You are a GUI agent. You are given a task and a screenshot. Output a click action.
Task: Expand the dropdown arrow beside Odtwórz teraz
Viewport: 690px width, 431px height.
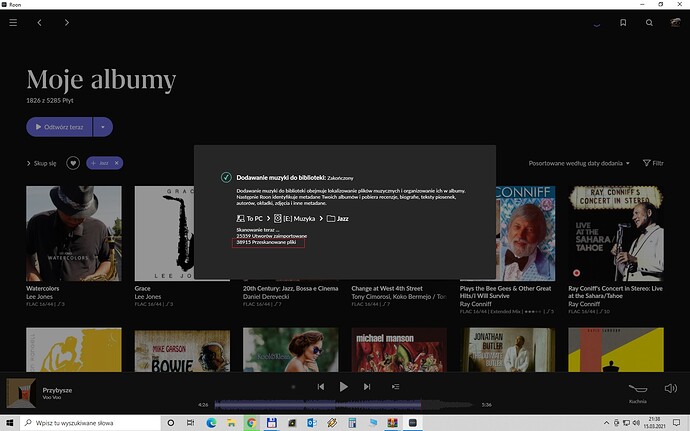103,127
